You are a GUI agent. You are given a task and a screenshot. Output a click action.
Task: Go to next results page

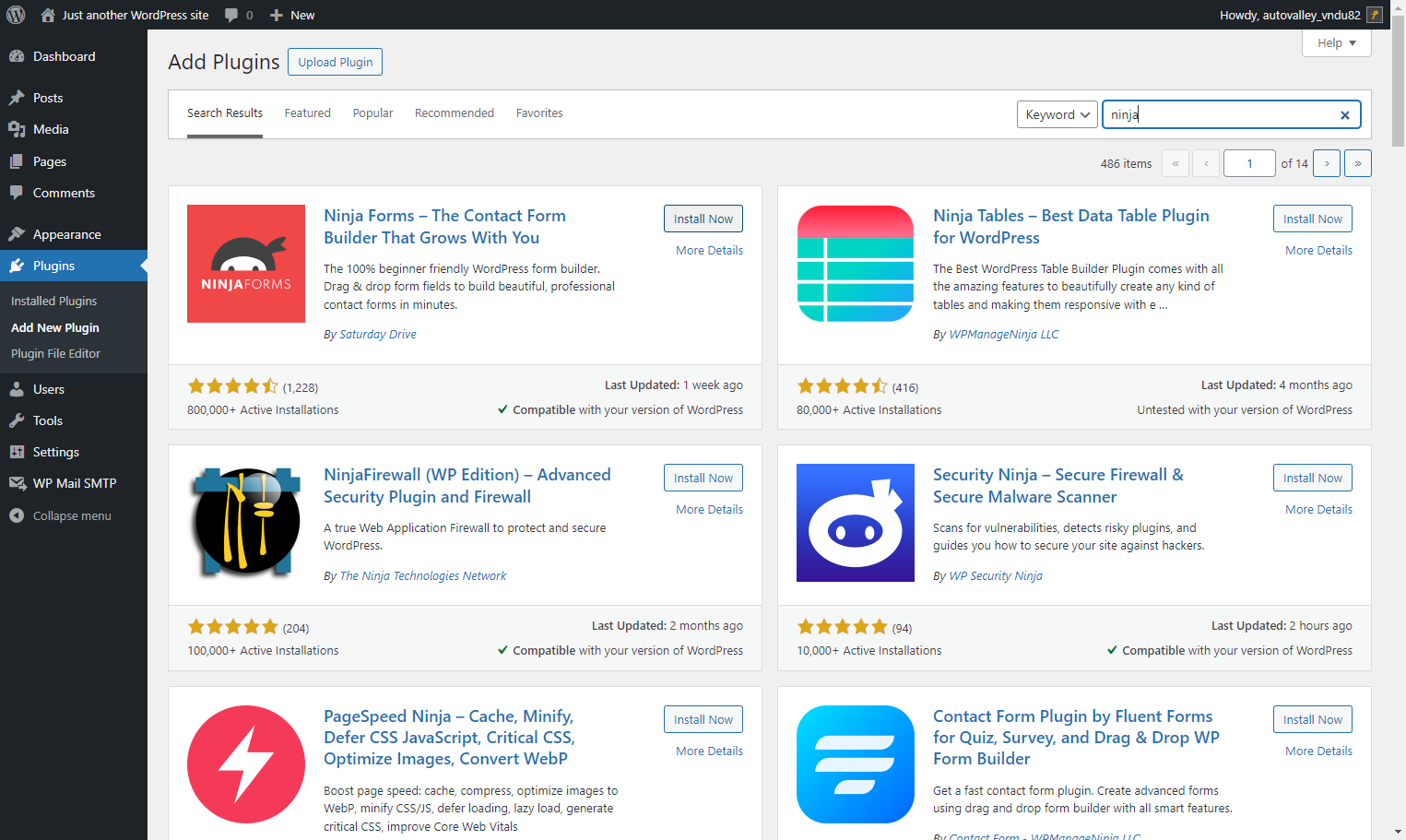coord(1327,163)
